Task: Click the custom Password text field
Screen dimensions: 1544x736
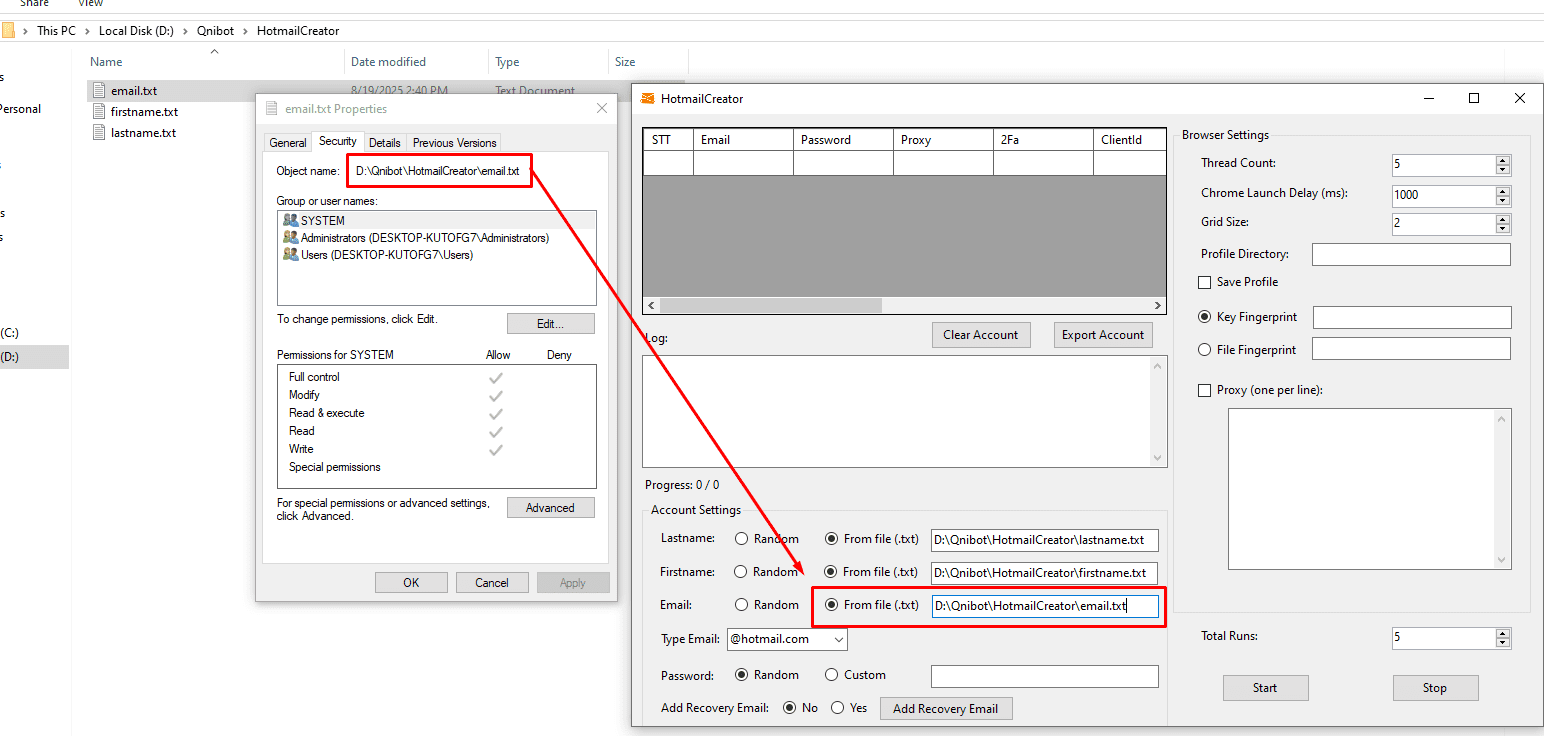Action: (x=1045, y=676)
